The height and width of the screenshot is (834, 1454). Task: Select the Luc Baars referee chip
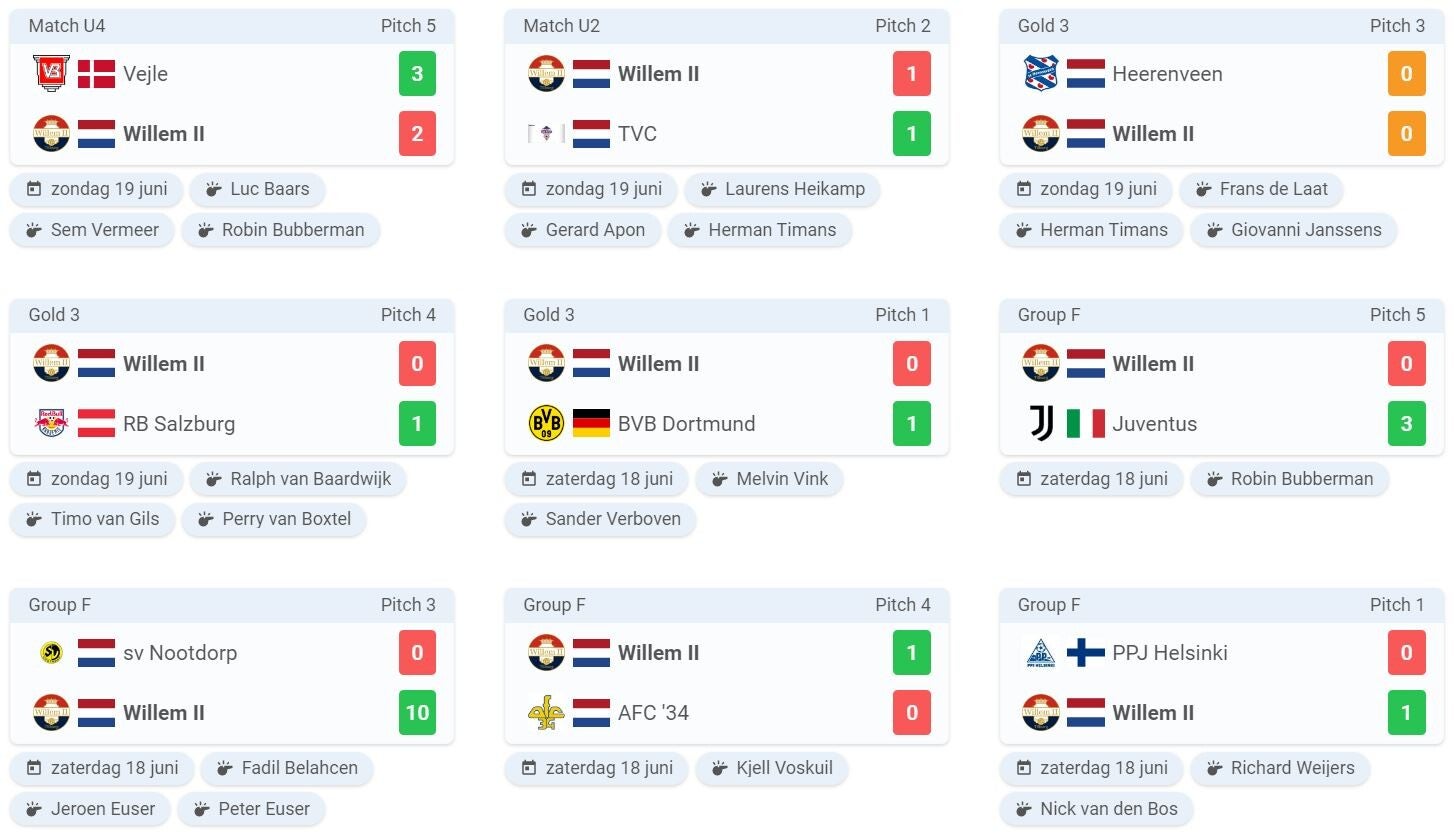click(257, 189)
